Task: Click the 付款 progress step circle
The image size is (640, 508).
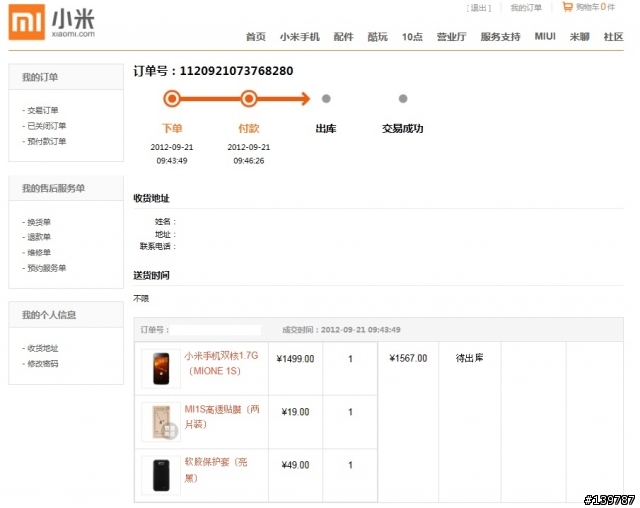Action: point(249,99)
